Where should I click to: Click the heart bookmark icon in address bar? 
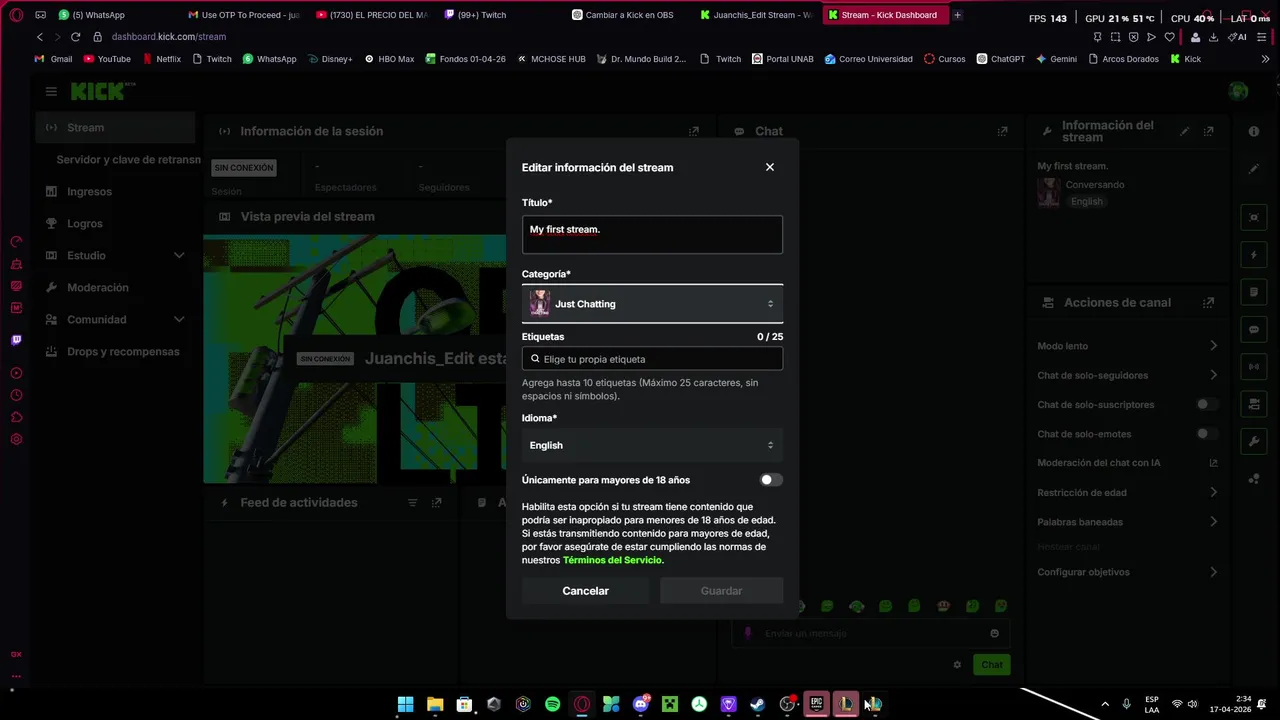(x=1170, y=37)
